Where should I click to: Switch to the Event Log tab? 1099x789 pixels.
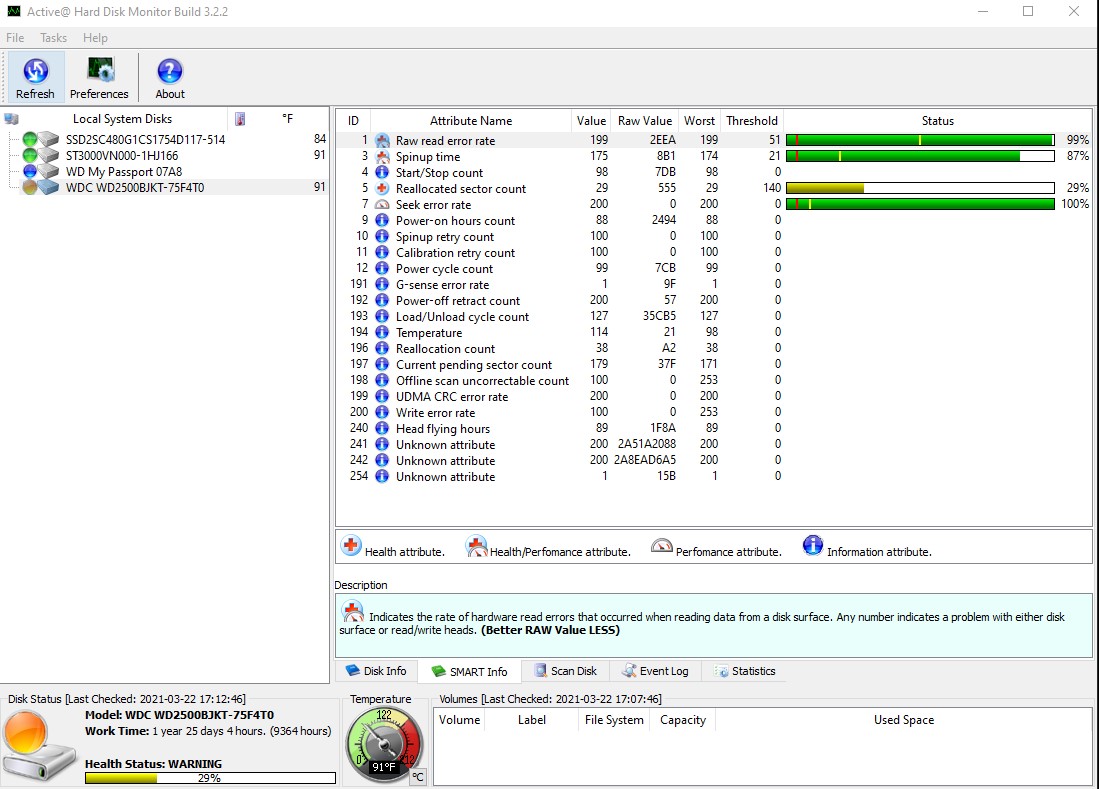(655, 671)
